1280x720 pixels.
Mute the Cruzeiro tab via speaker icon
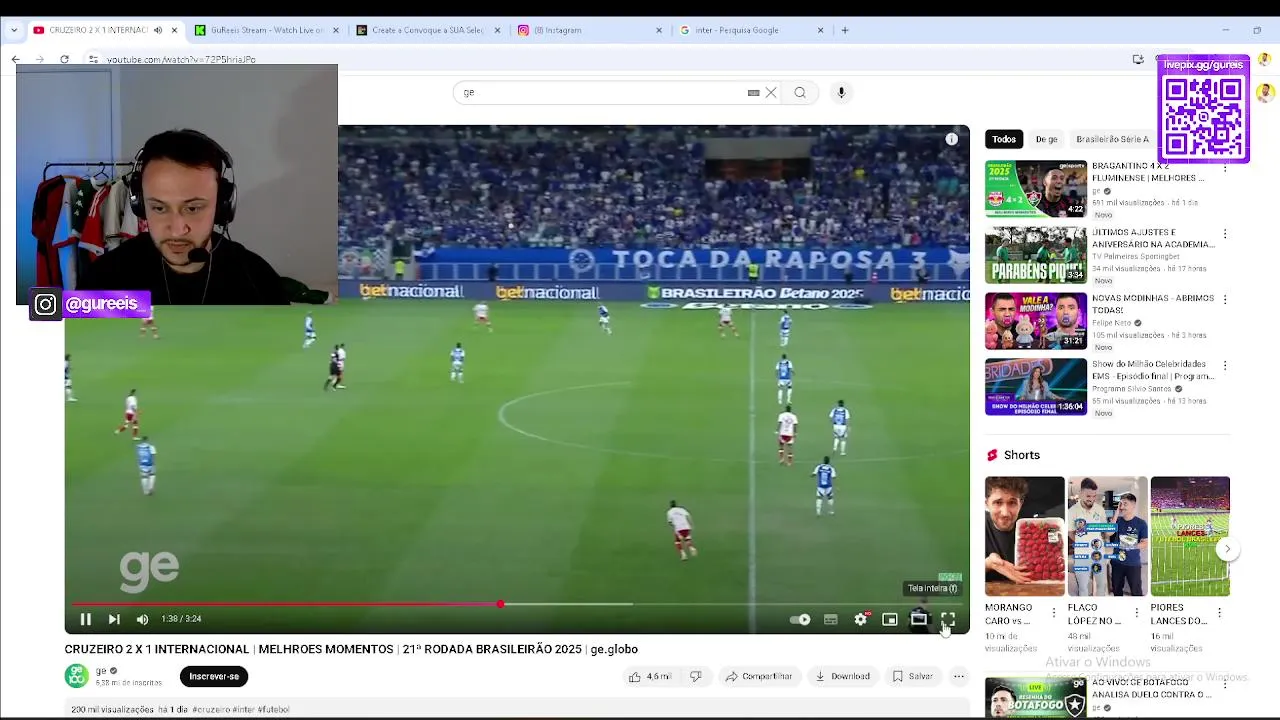157,30
